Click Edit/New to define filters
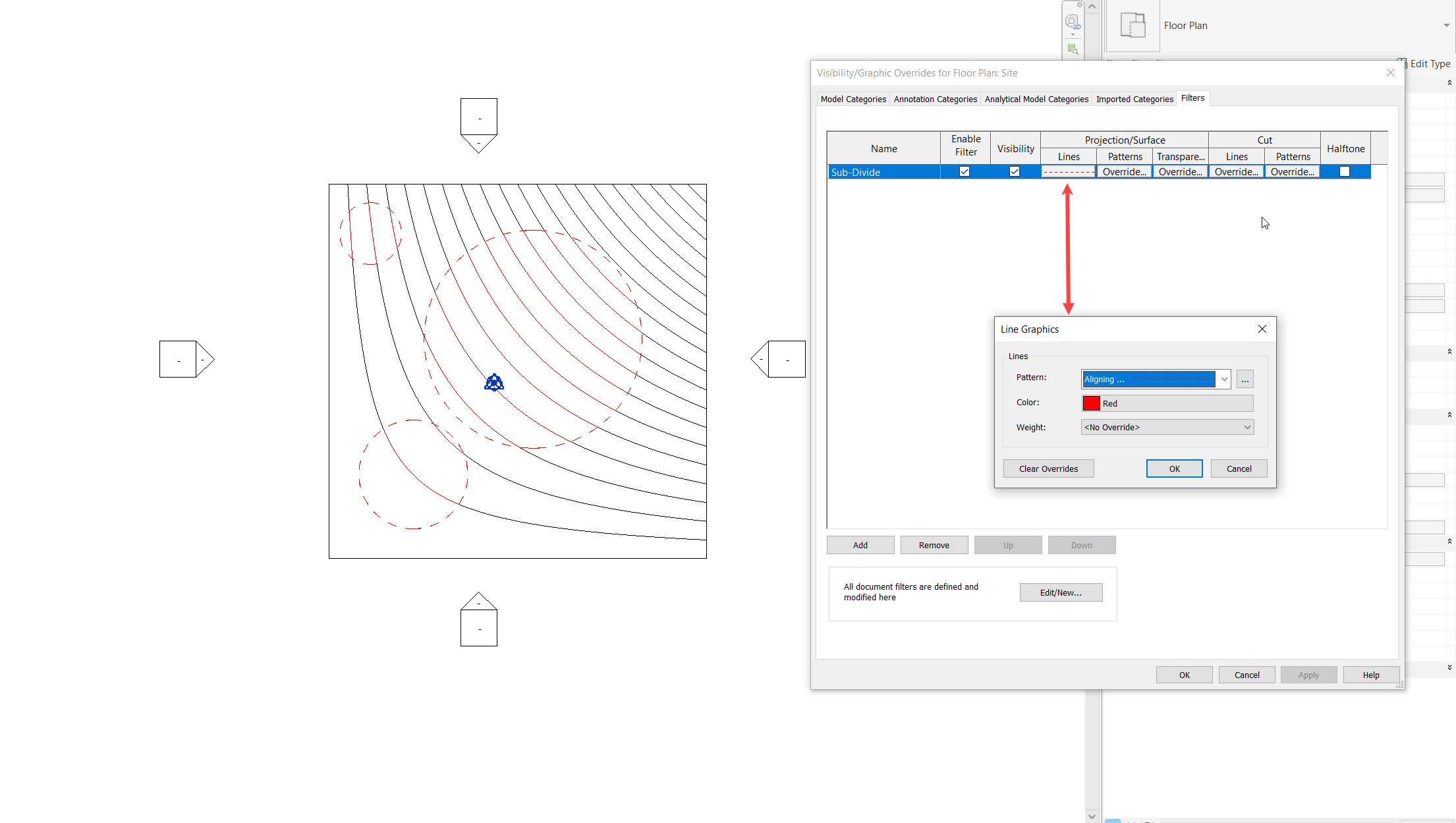 point(1061,592)
